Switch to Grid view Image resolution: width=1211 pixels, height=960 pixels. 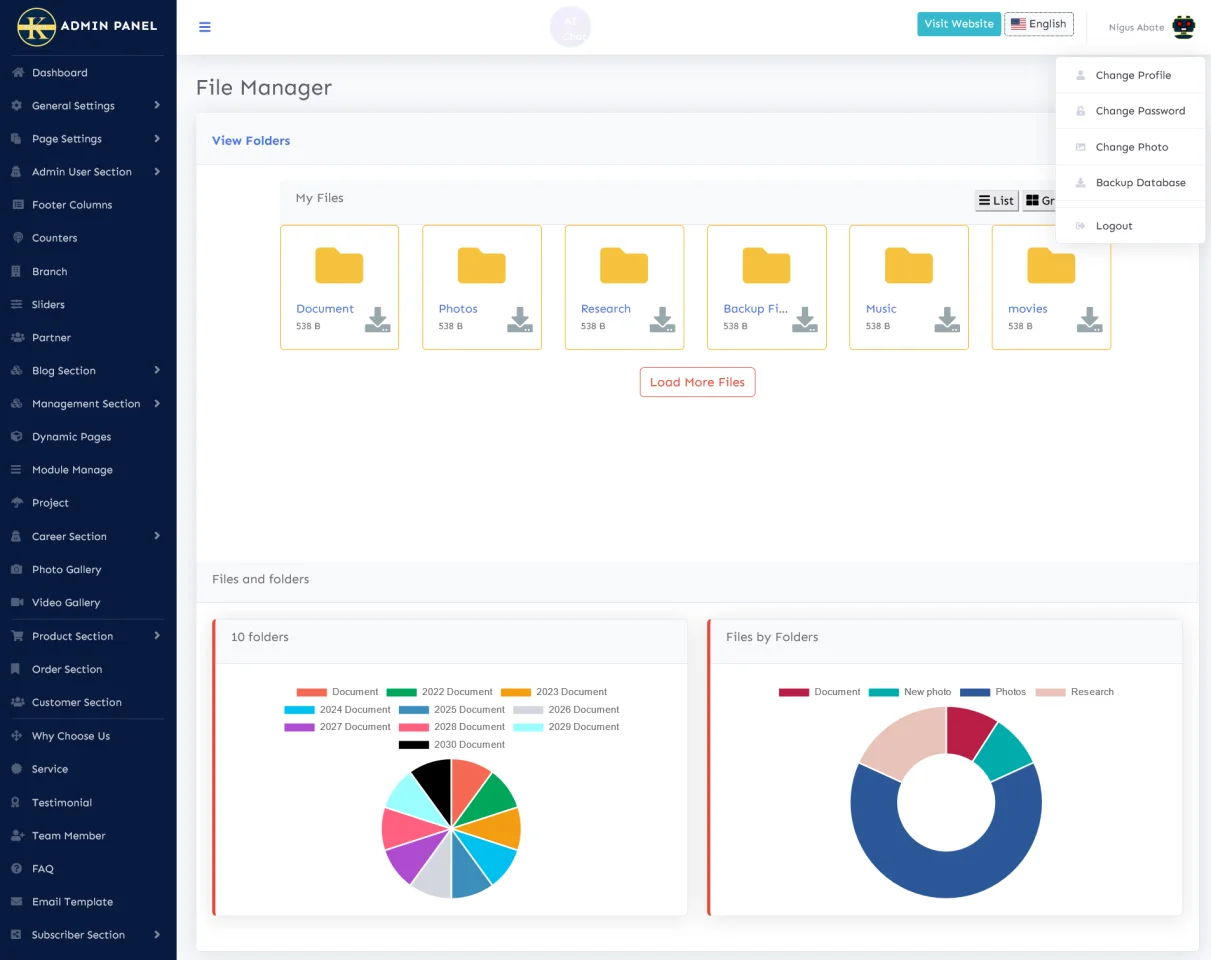(1039, 201)
